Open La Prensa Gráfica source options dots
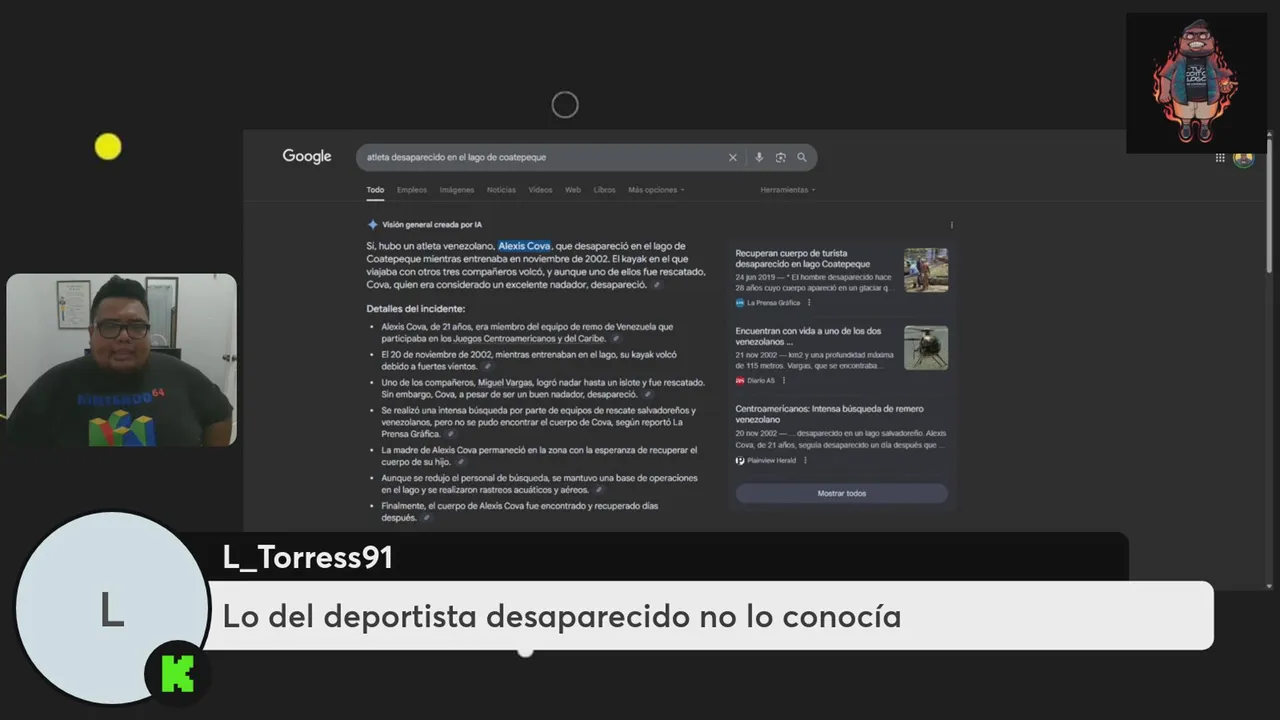Screen dimensions: 1280x720 [809, 303]
